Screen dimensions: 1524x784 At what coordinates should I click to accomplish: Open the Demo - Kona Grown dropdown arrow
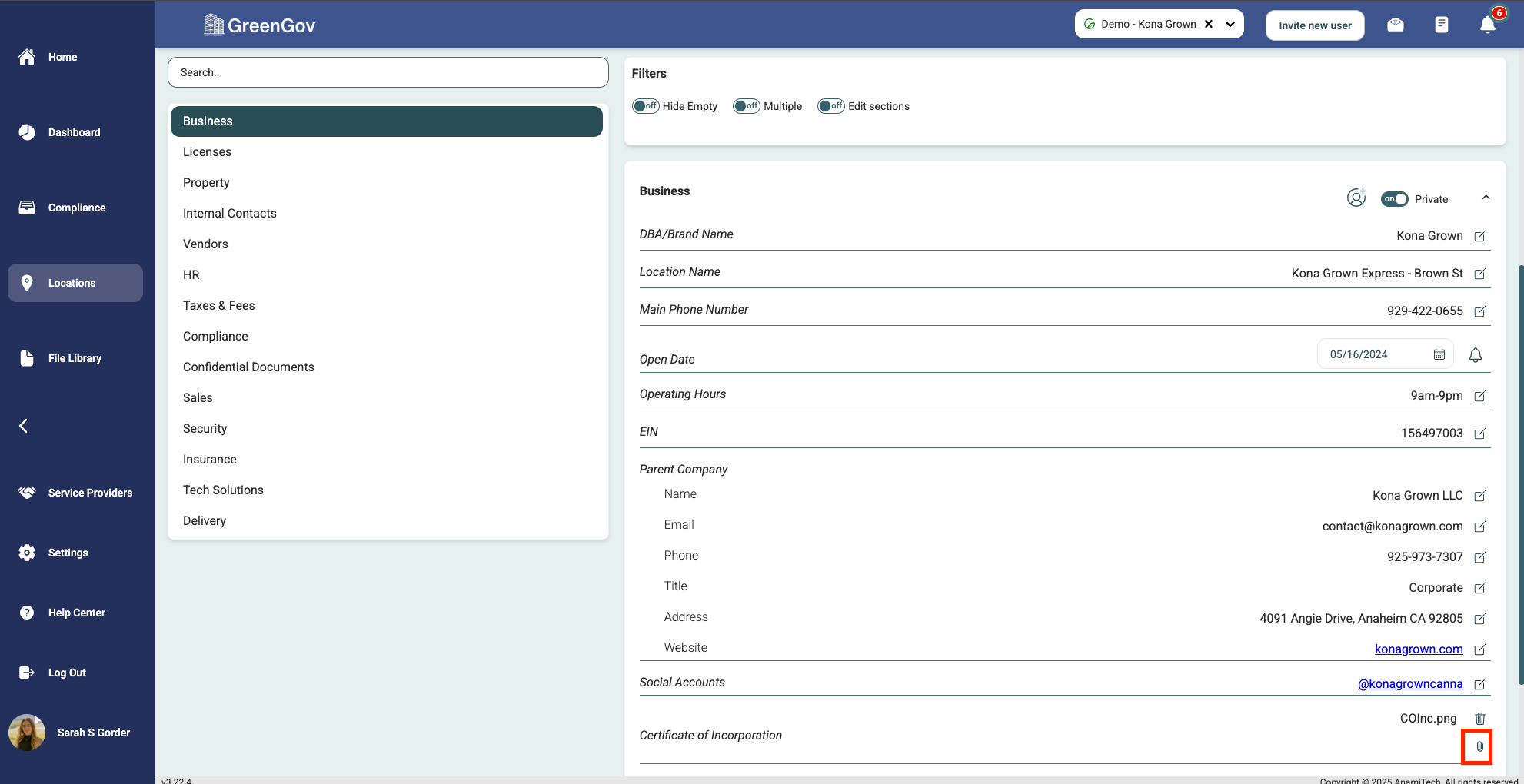(x=1230, y=24)
